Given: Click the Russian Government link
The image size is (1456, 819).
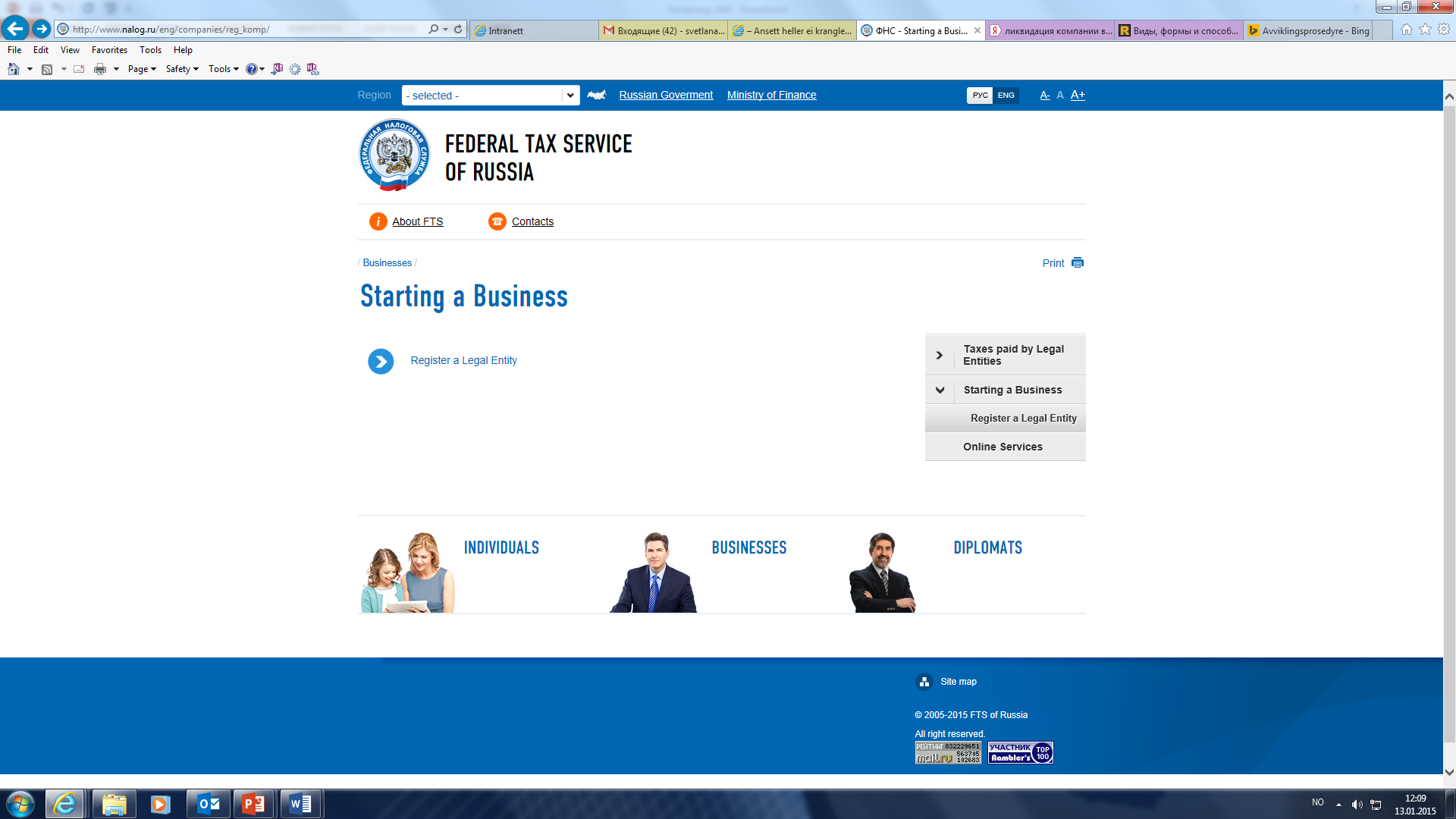Looking at the screenshot, I should (666, 94).
